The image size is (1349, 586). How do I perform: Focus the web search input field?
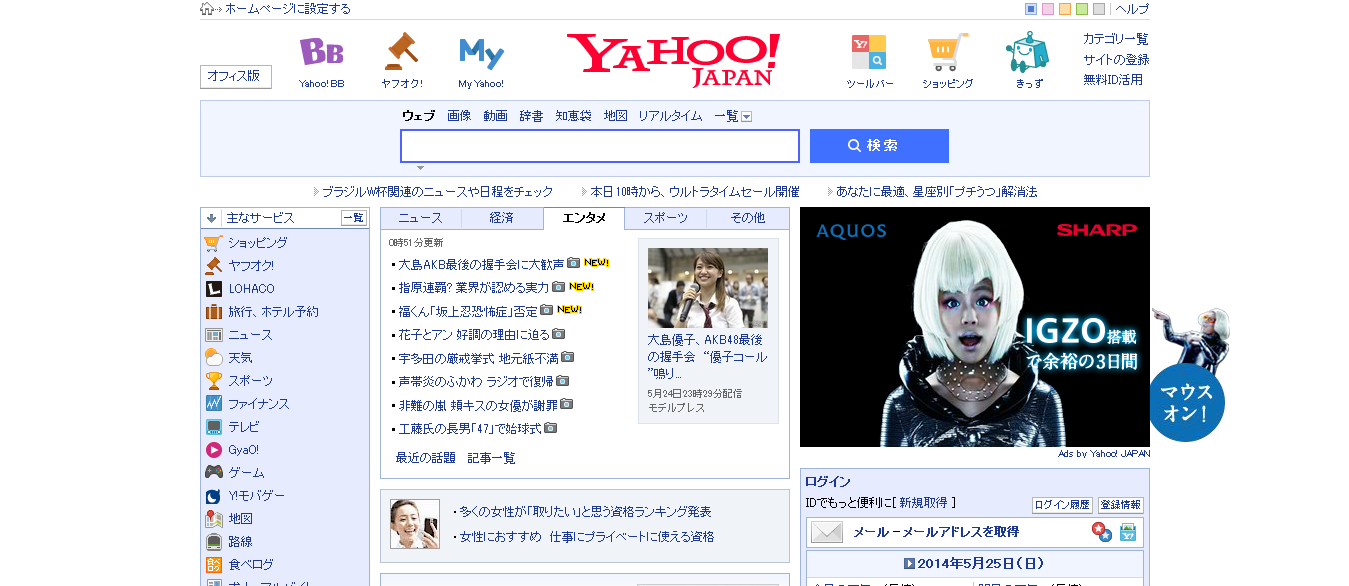tap(600, 146)
